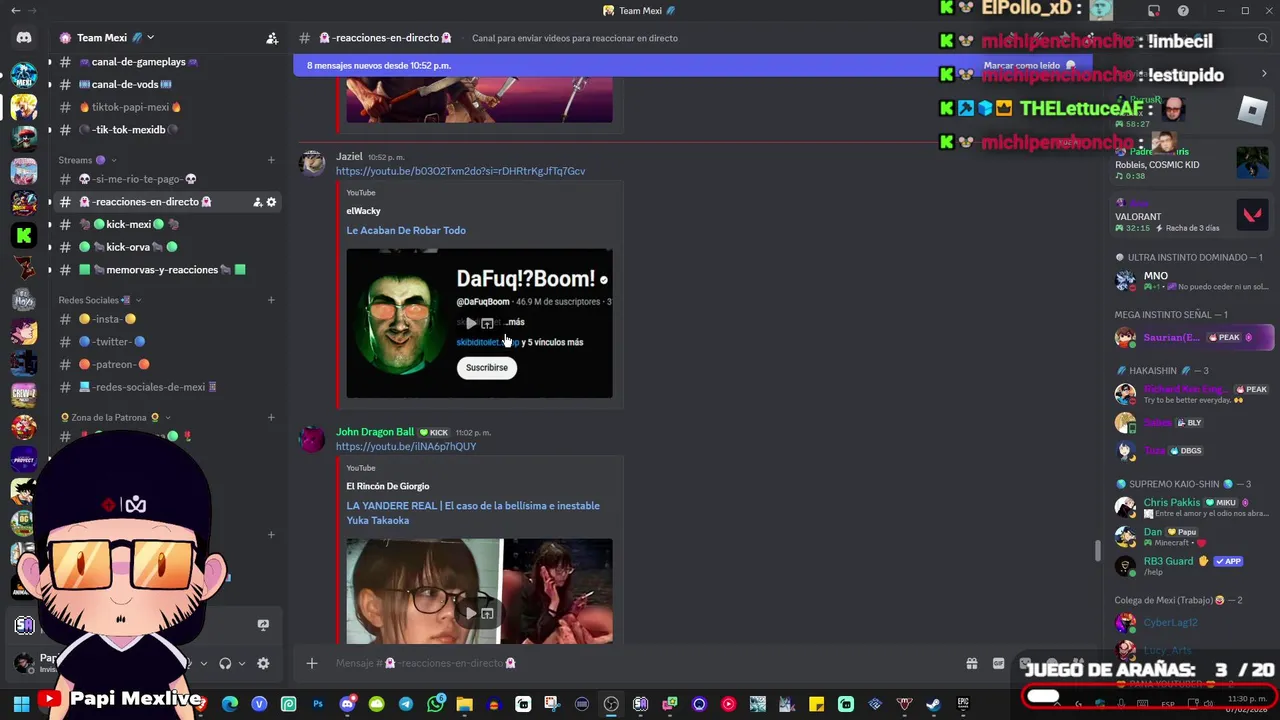Add channel to Redes Sociales category
This screenshot has width=1280, height=720.
point(271,300)
